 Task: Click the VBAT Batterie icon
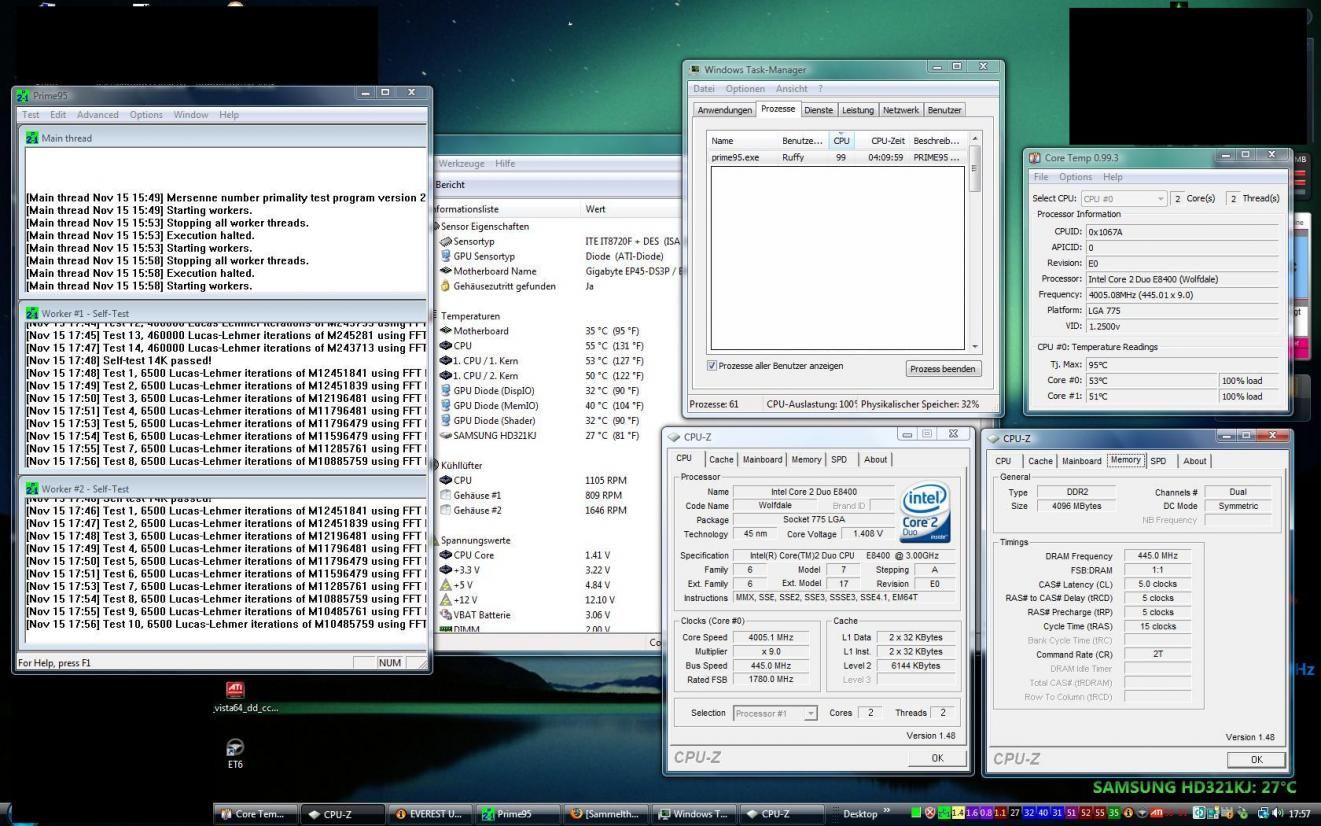tap(446, 614)
